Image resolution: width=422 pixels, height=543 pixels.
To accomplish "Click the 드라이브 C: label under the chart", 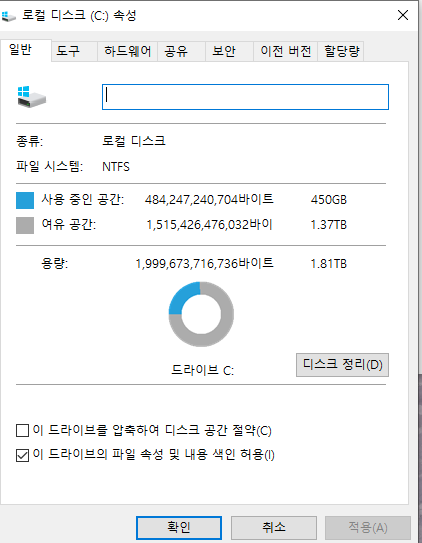I will [203, 370].
